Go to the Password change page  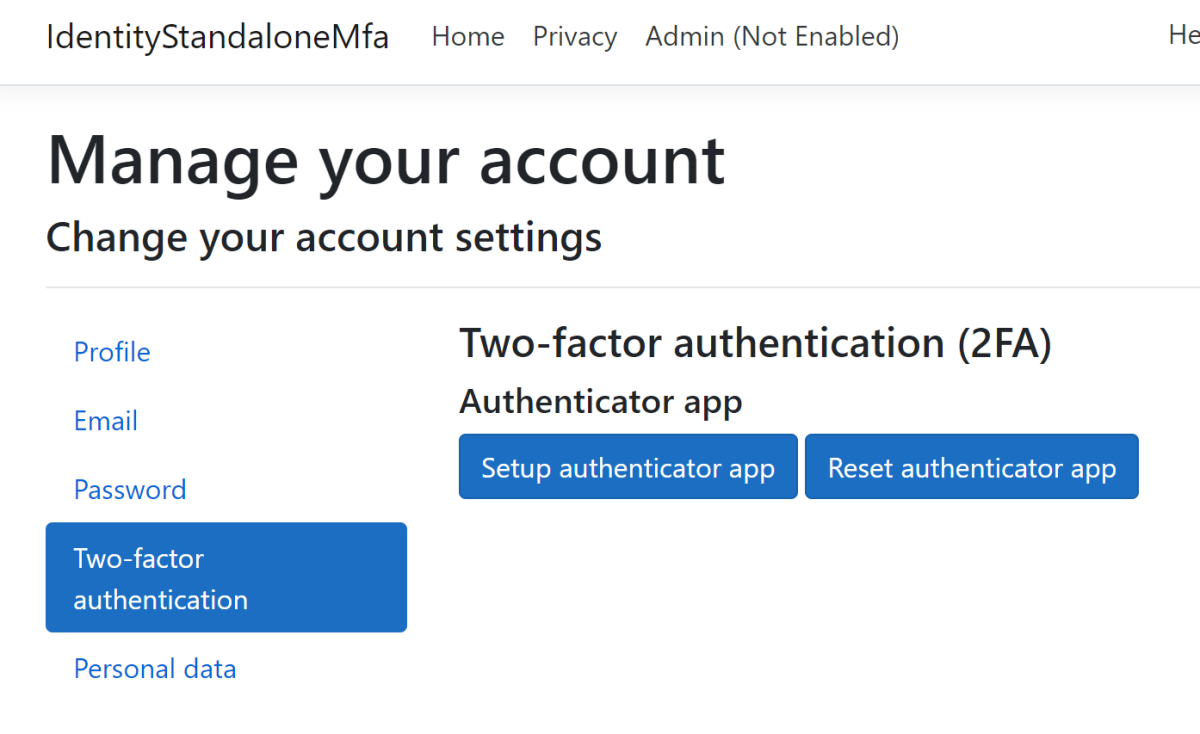point(129,489)
